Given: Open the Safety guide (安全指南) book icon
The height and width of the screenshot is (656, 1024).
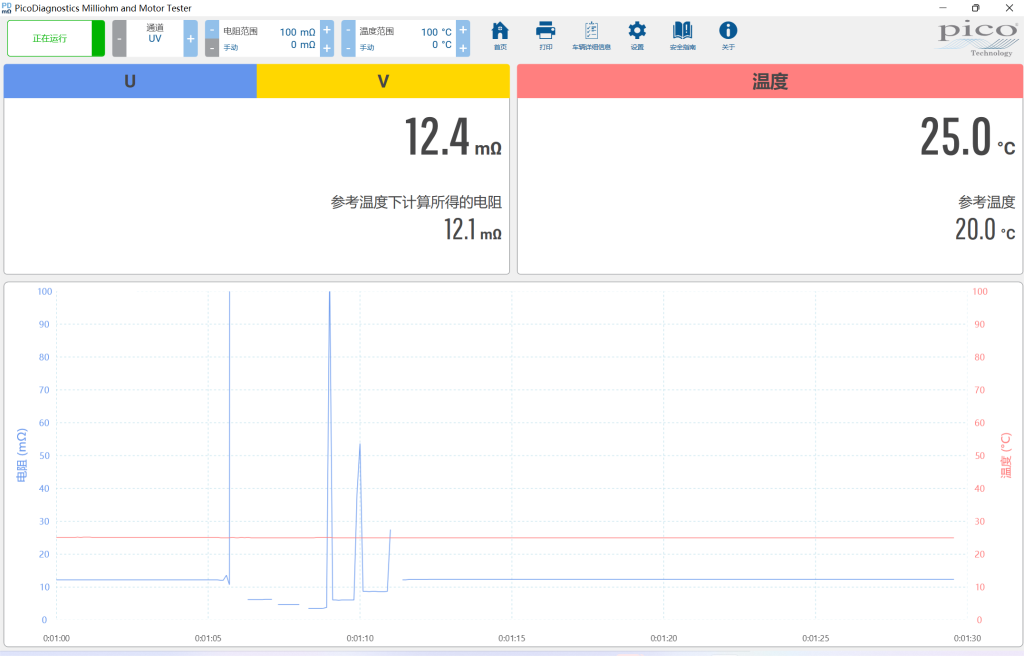Looking at the screenshot, I should click(682, 36).
